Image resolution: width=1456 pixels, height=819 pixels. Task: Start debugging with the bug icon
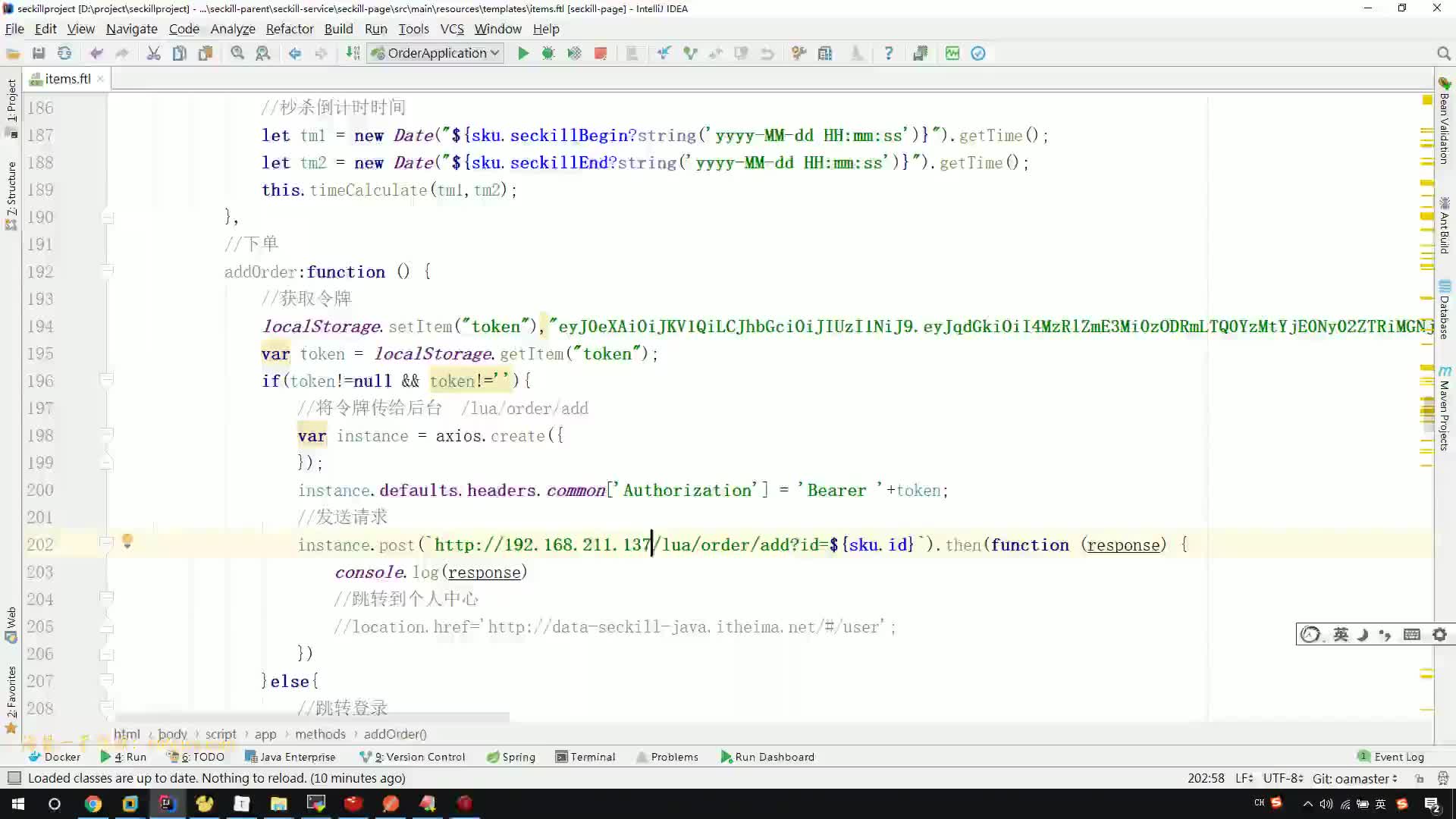pyautogui.click(x=548, y=54)
